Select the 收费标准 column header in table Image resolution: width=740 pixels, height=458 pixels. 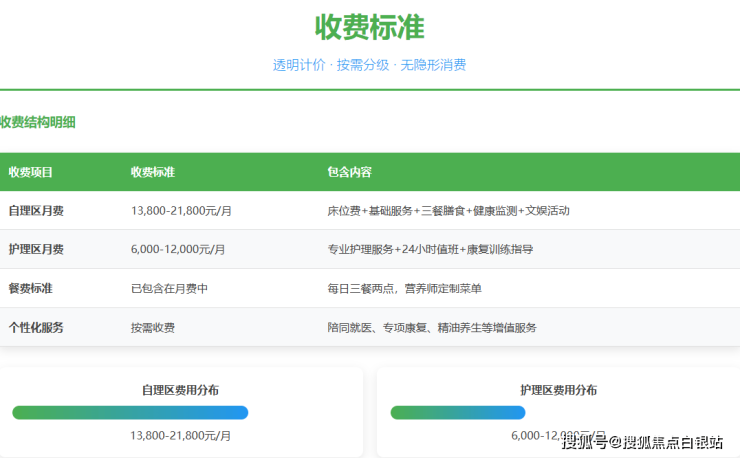pos(152,172)
